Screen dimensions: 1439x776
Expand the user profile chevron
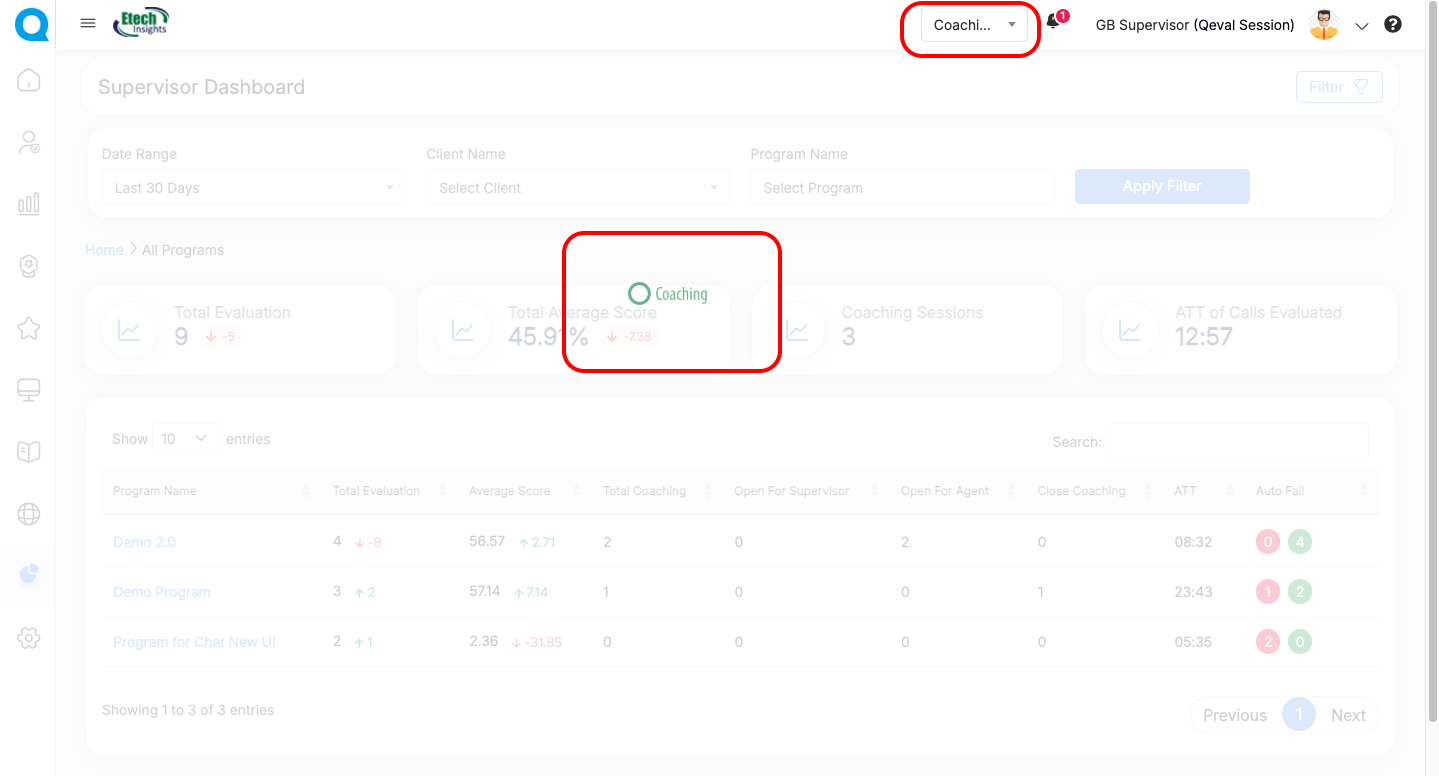pos(1361,27)
